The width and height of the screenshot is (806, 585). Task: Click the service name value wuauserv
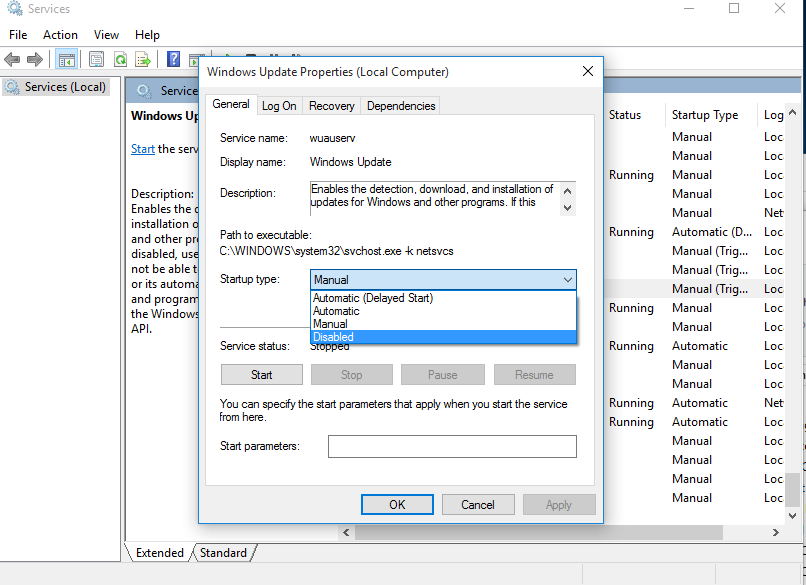[x=332, y=138]
